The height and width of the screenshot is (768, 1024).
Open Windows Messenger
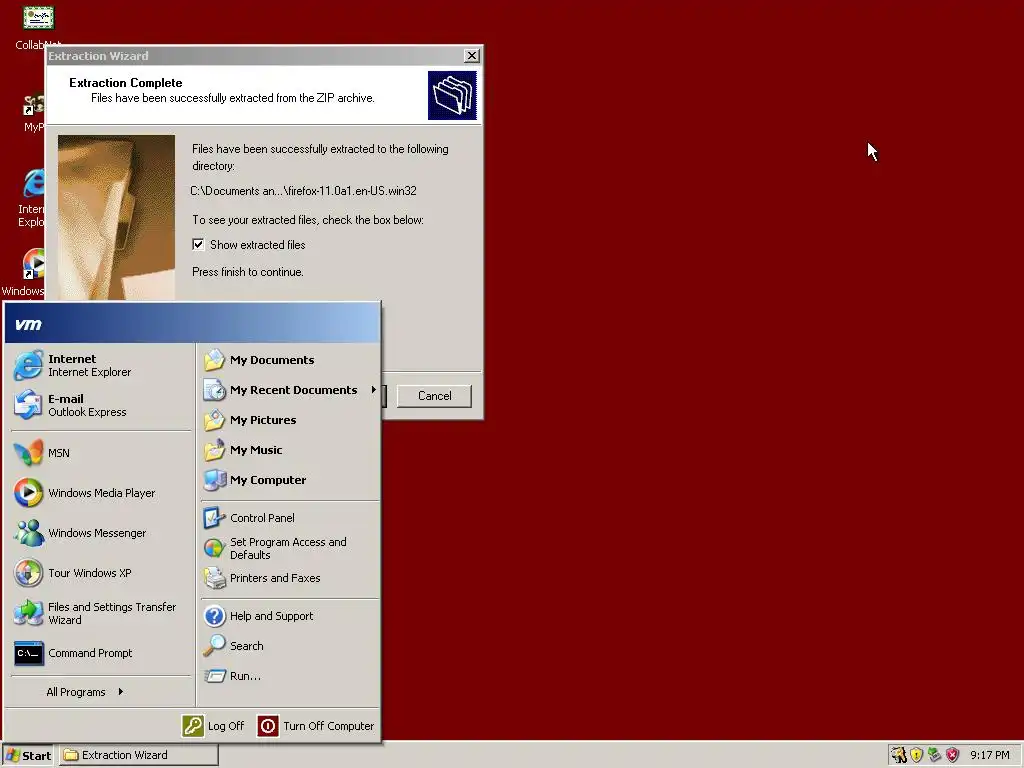(100, 533)
